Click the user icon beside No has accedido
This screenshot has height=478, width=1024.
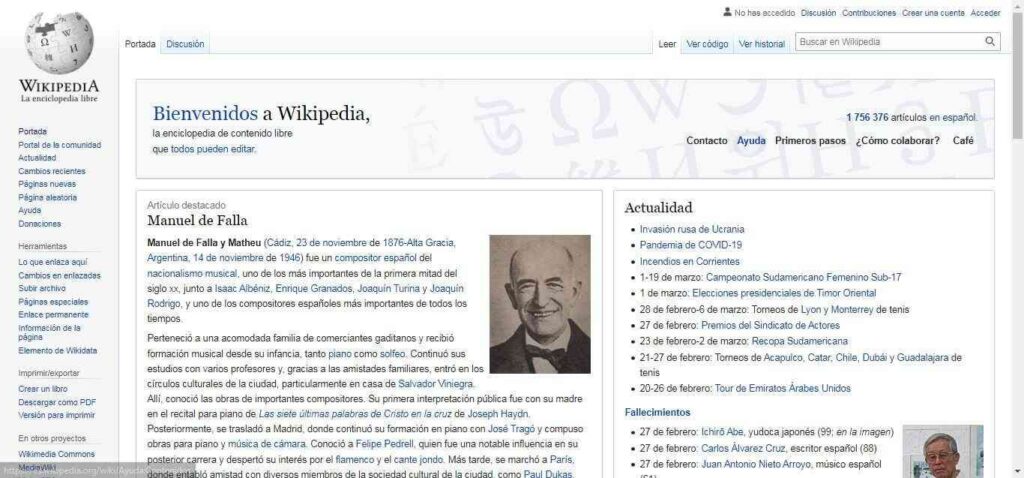click(x=727, y=13)
